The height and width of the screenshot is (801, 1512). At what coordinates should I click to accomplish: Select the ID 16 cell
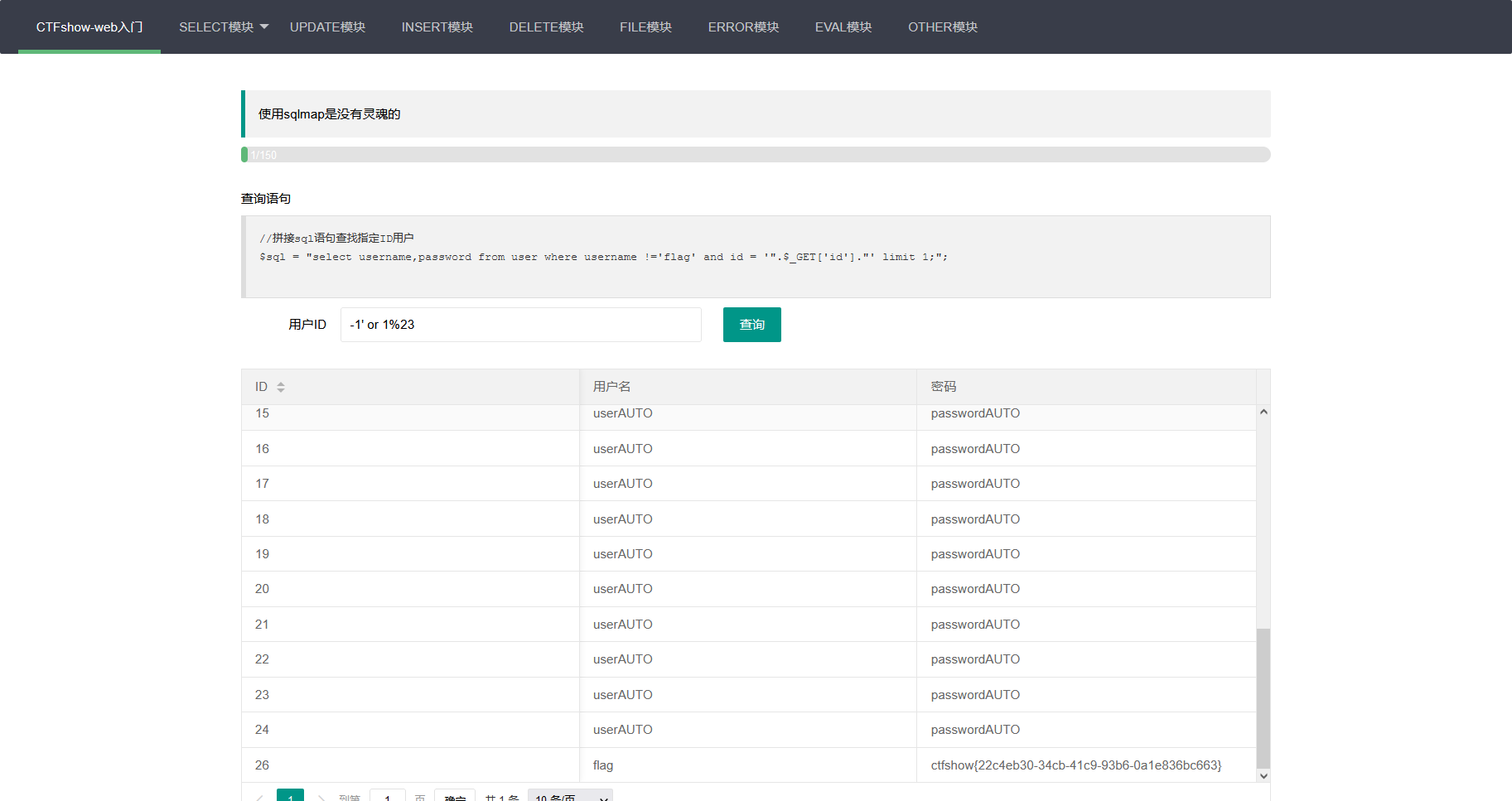410,449
